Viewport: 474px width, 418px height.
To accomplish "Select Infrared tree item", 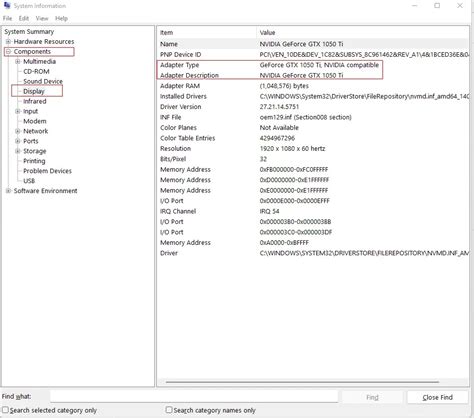I will coord(35,101).
